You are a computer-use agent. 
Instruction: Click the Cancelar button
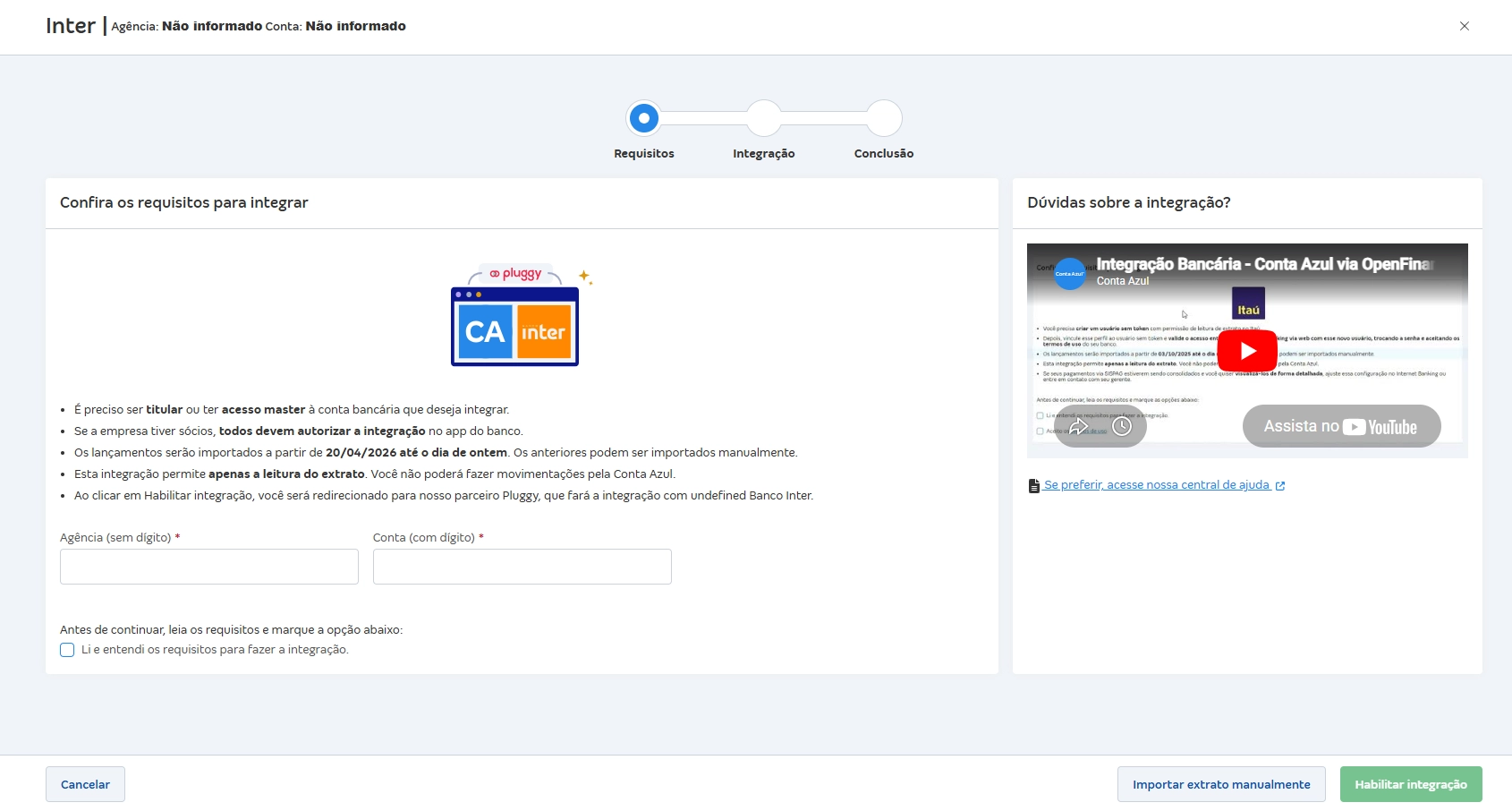pyautogui.click(x=85, y=784)
